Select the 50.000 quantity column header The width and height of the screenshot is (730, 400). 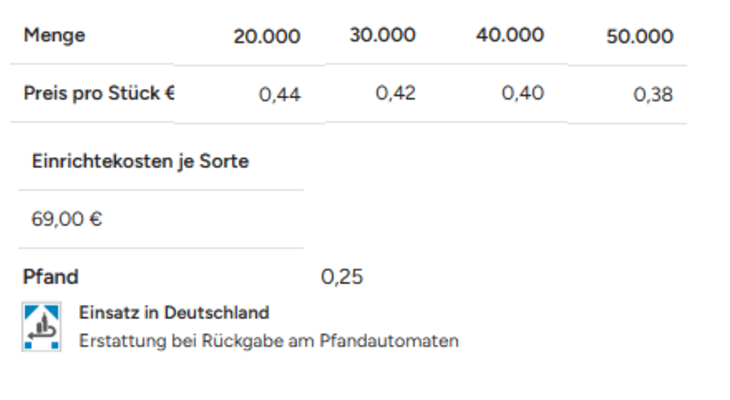[640, 36]
